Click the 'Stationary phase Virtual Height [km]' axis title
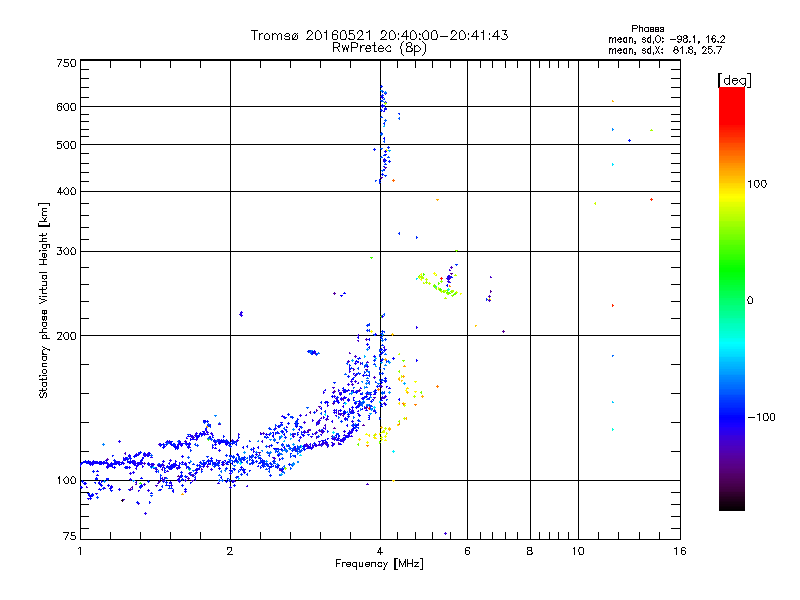800x600 pixels. point(43,301)
